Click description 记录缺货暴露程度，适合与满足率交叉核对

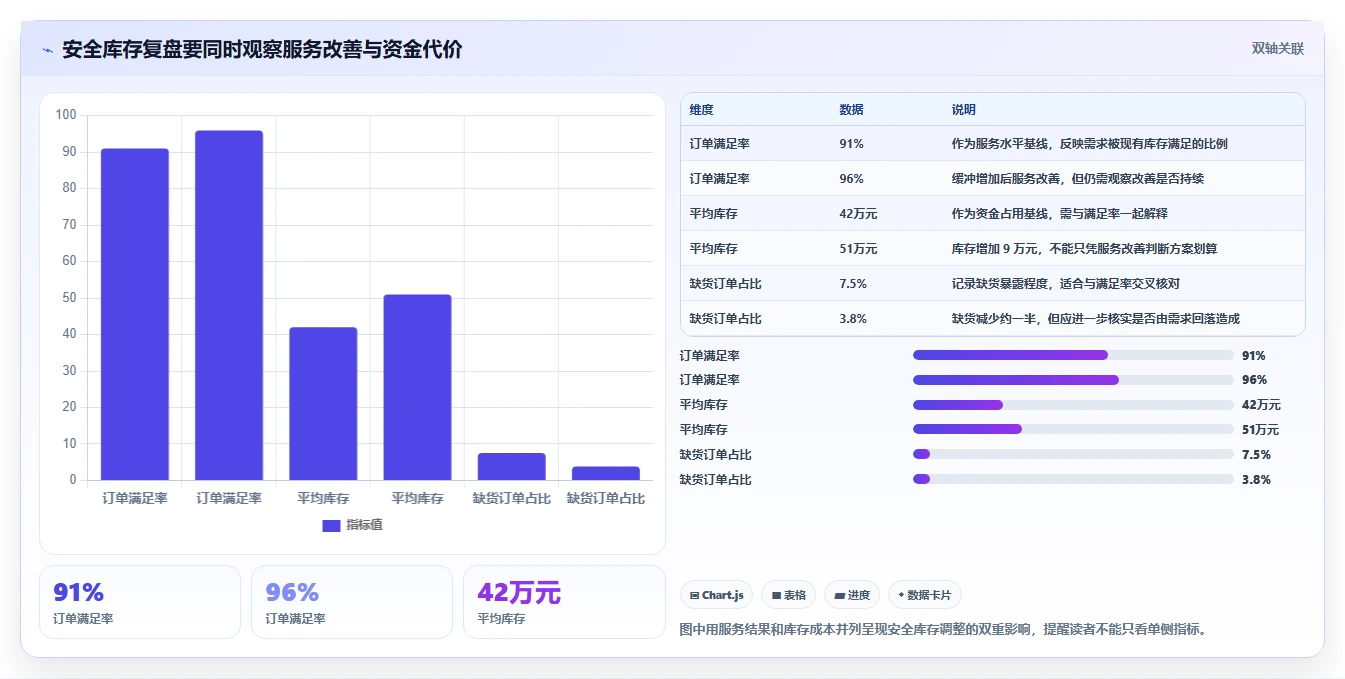[x=1066, y=284]
